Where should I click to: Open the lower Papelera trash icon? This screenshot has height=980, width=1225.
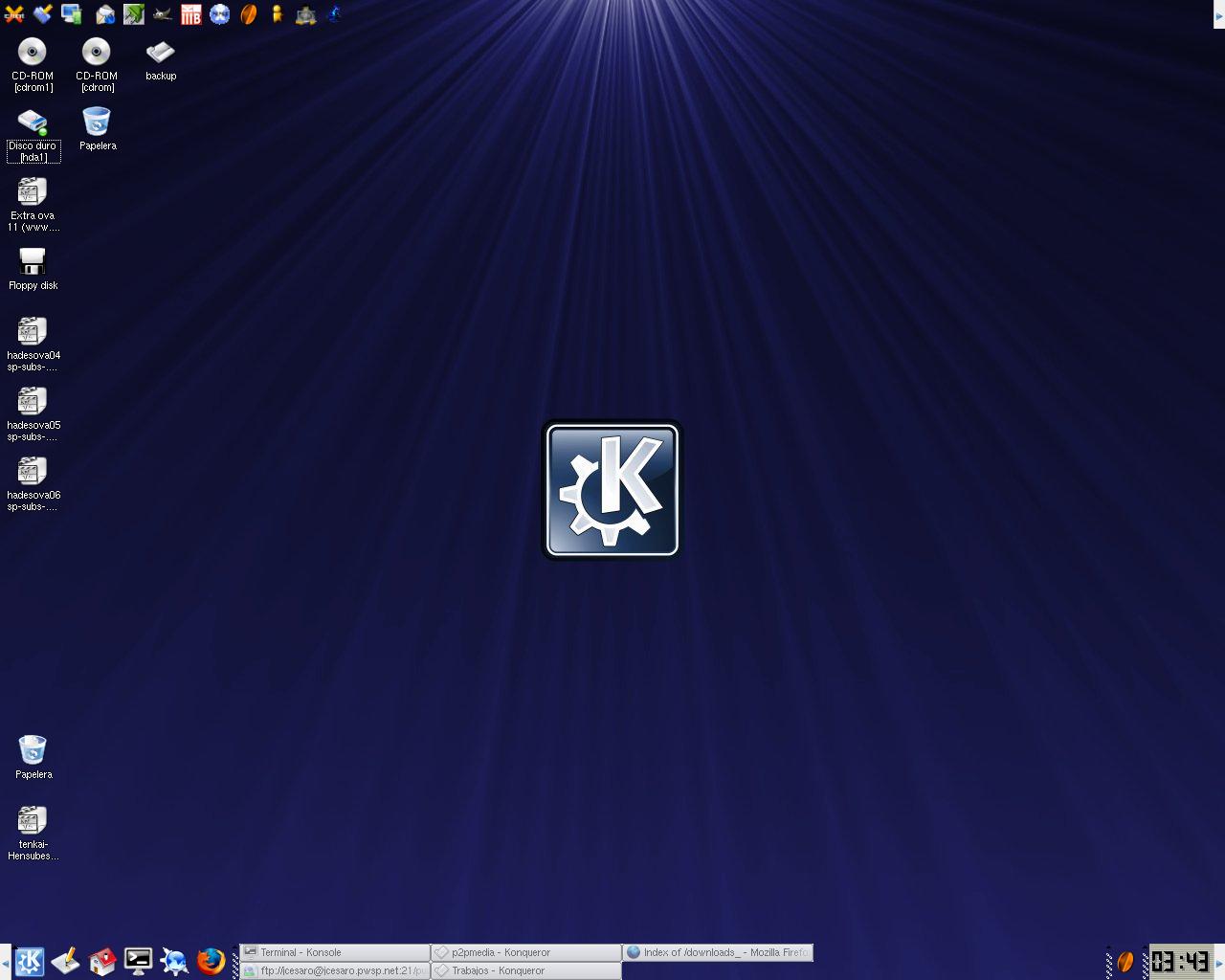click(33, 757)
